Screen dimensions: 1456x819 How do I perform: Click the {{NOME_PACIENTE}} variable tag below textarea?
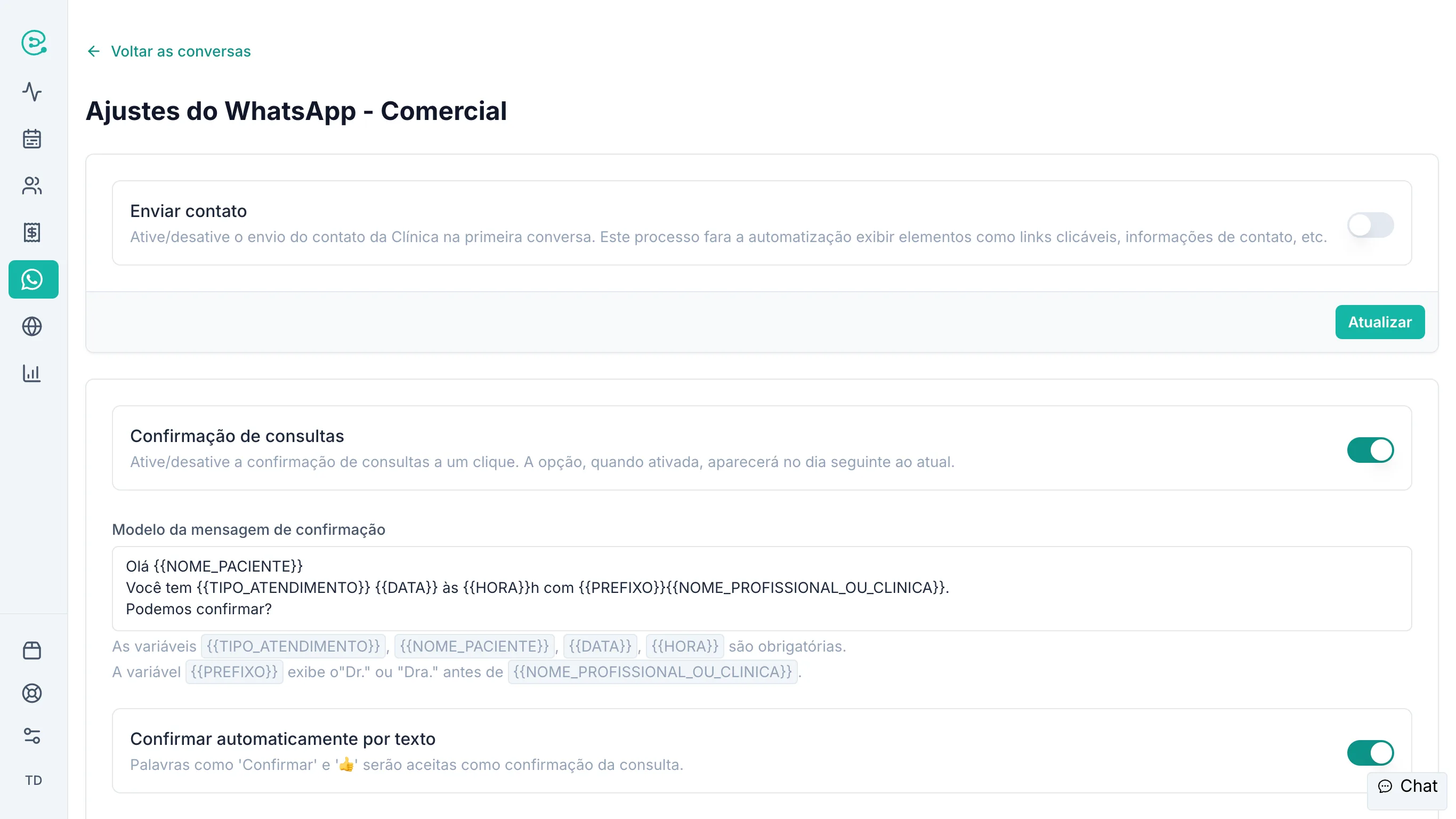474,646
